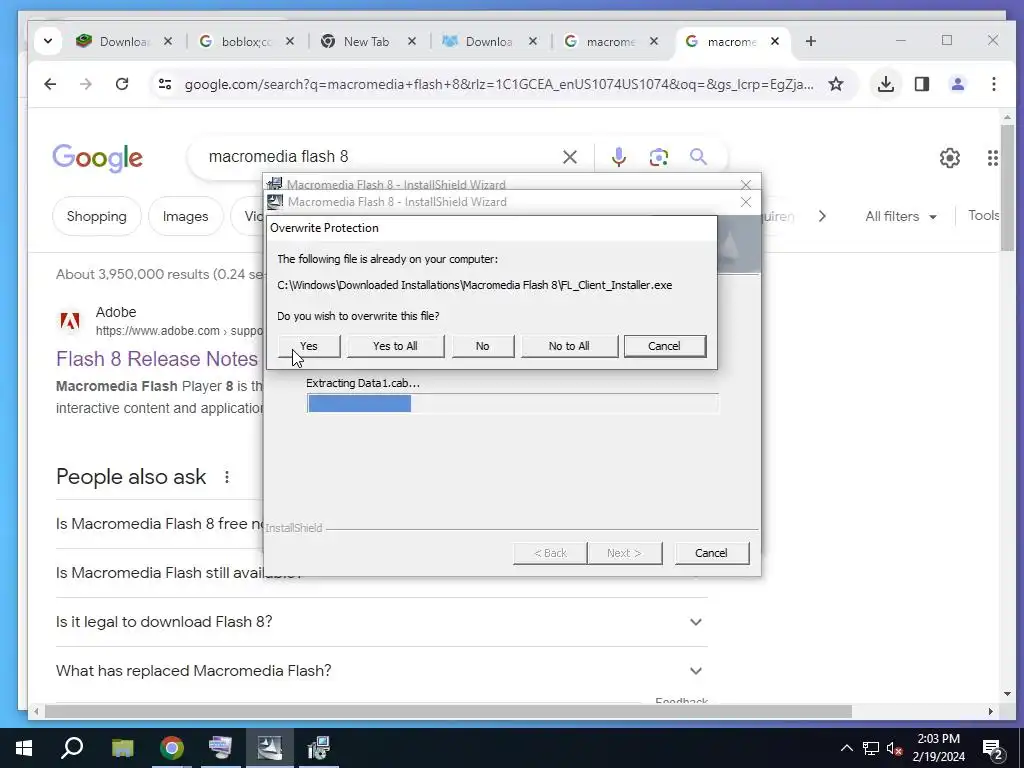Open the clock and date

pos(938,748)
